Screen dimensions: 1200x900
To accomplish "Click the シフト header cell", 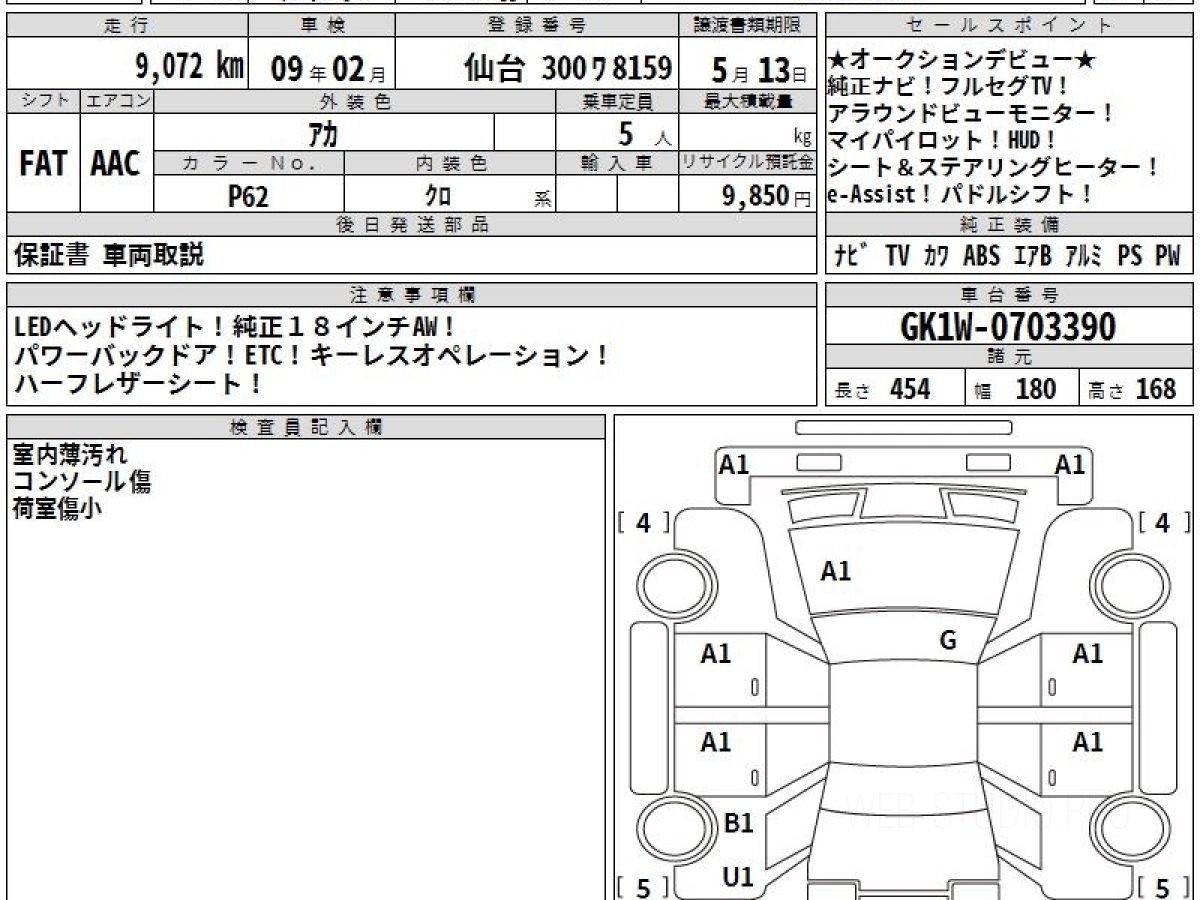I will (x=43, y=101).
